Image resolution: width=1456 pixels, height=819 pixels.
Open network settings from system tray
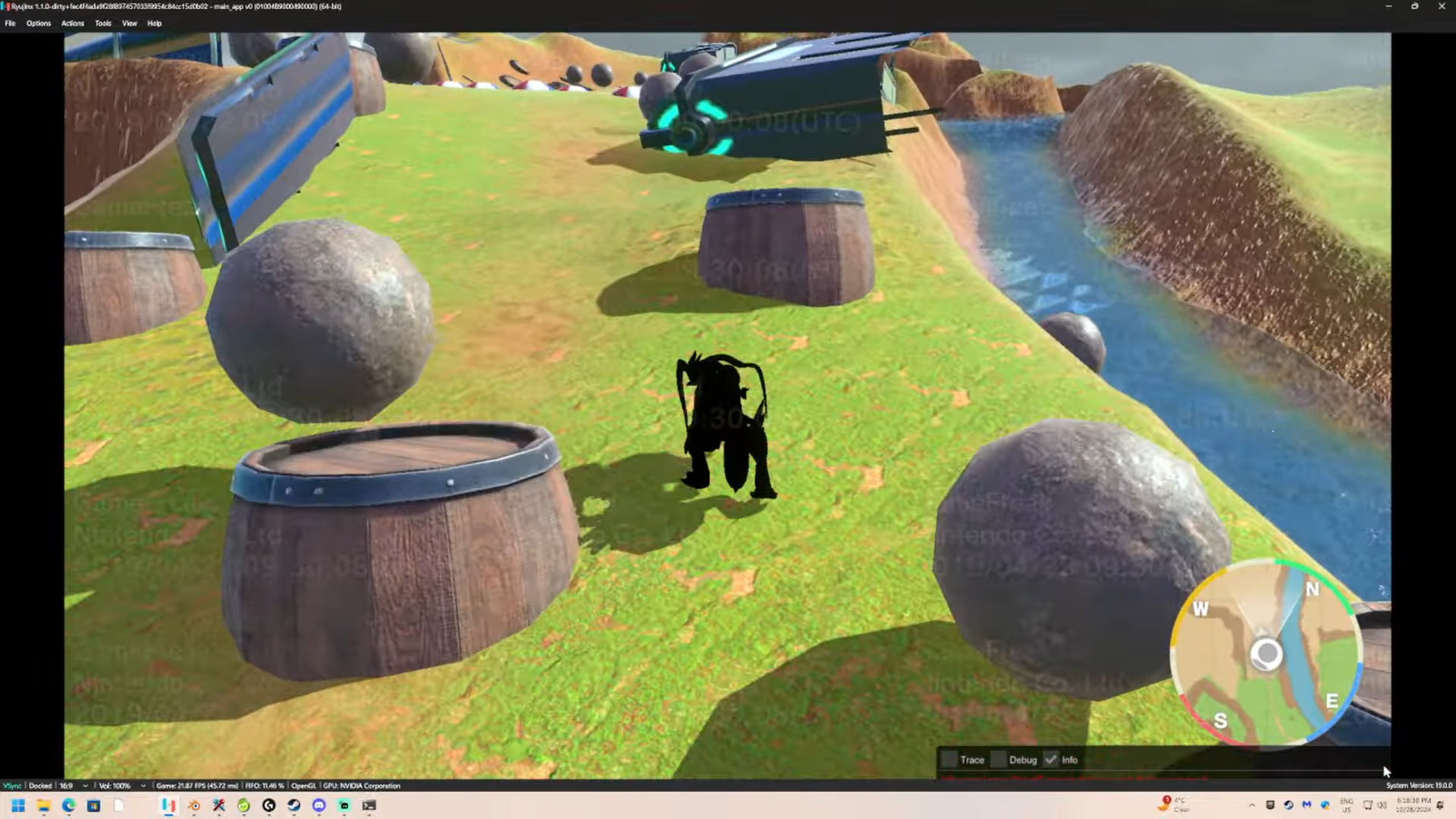(1368, 805)
